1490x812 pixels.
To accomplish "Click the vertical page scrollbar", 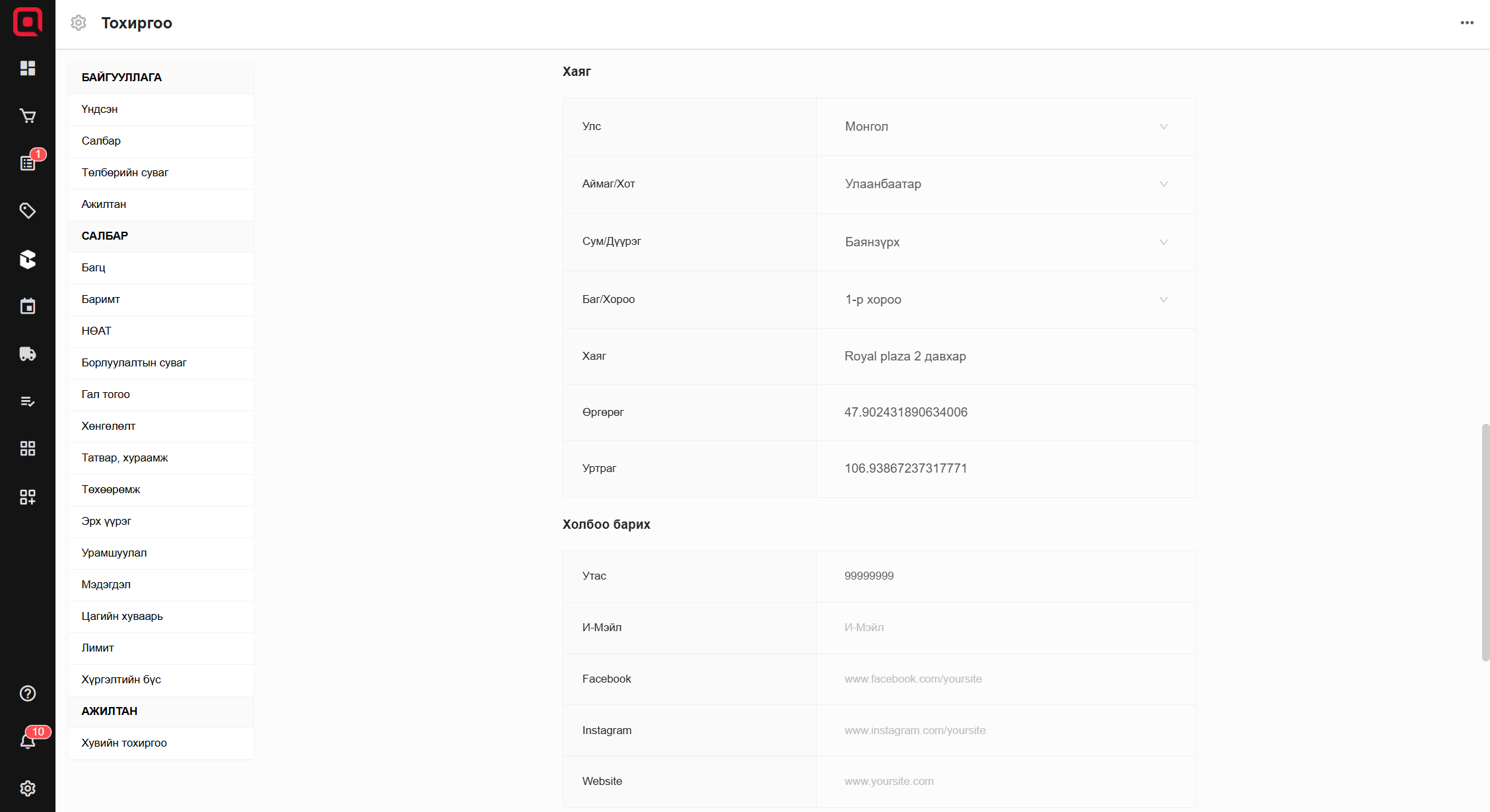I will (1485, 541).
